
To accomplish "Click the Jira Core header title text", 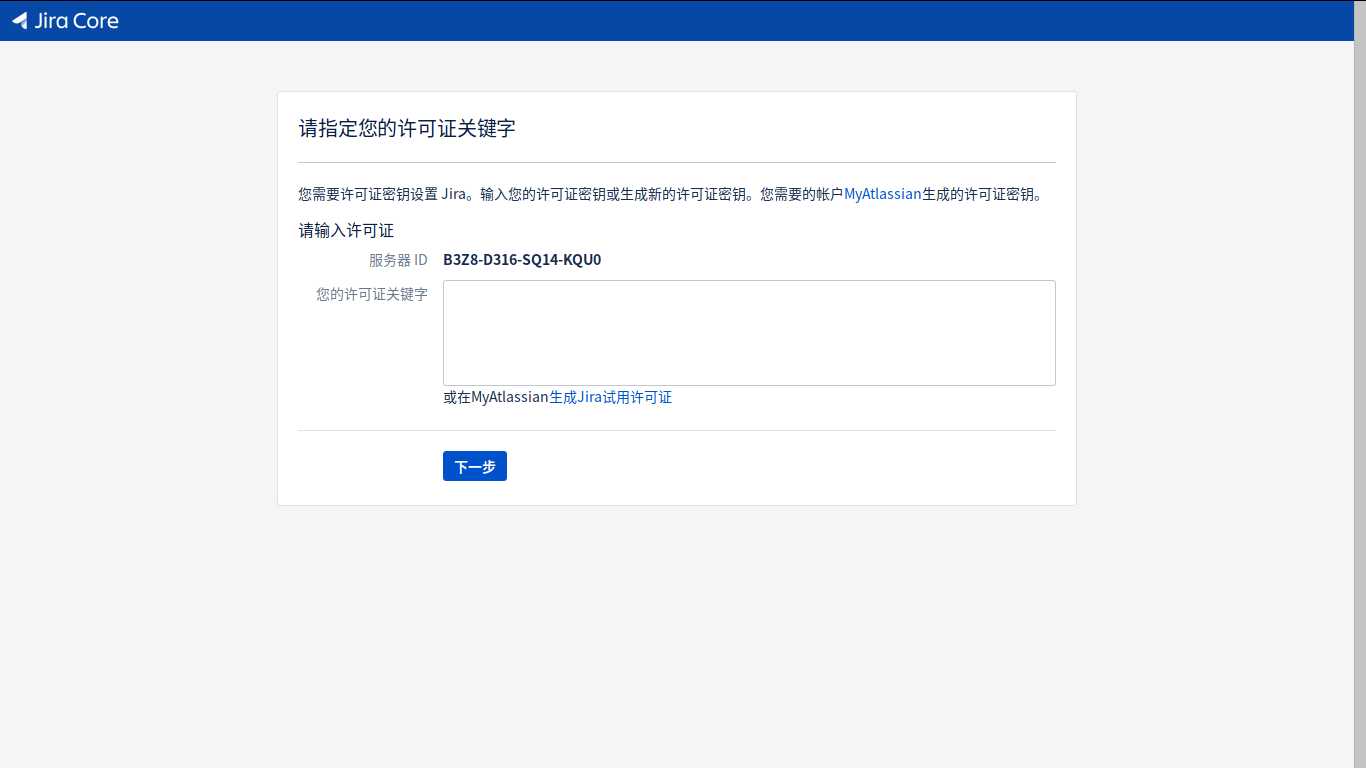I will point(76,20).
